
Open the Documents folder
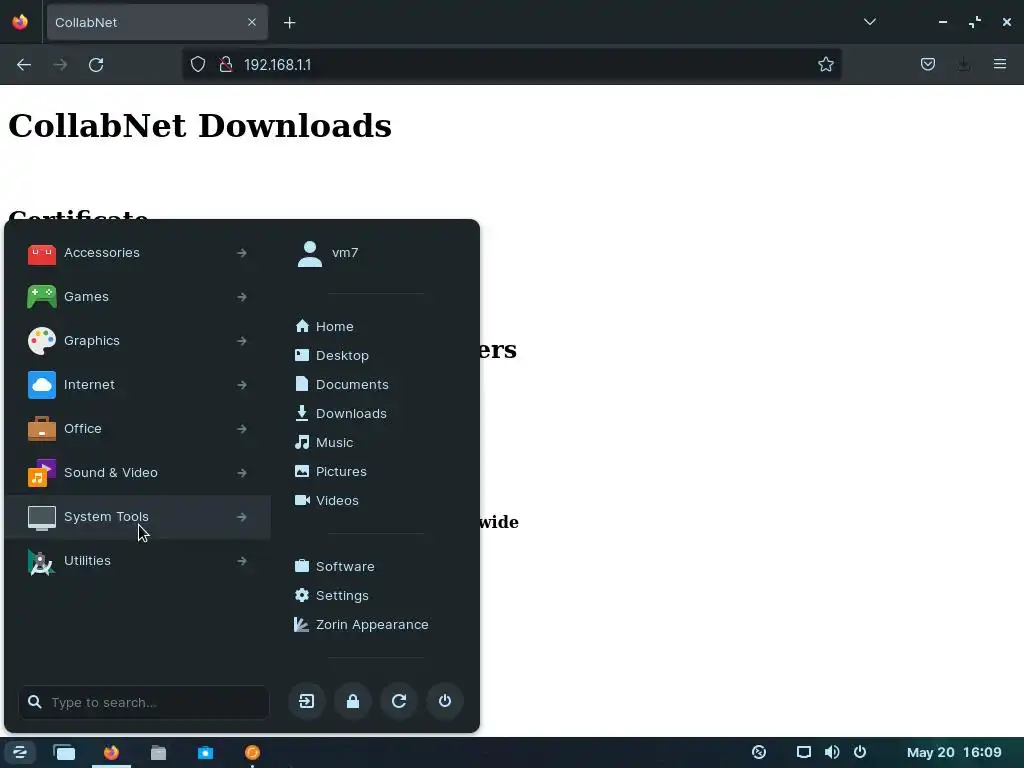point(342,385)
